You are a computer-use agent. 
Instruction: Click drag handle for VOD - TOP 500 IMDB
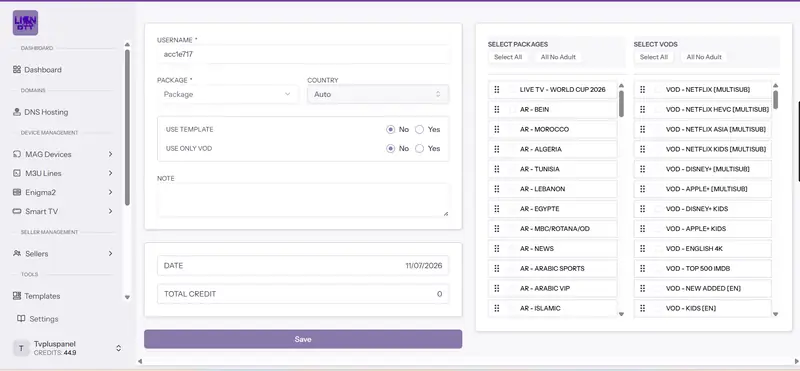pyautogui.click(x=643, y=268)
